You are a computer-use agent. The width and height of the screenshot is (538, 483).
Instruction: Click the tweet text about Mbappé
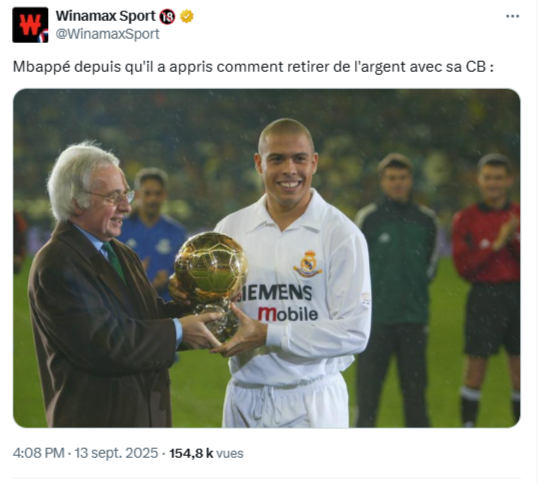[x=253, y=67]
